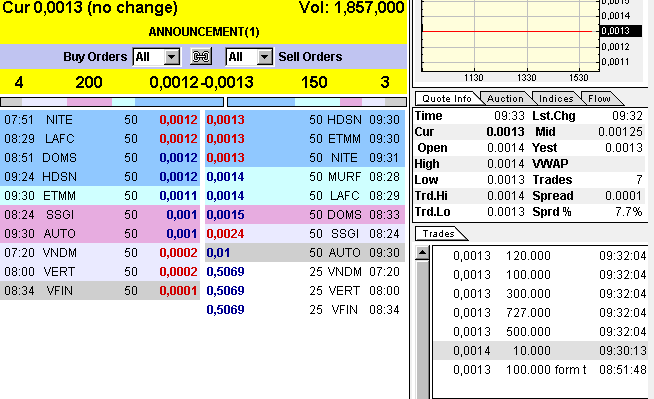Select buy order row ETMM 09:30
Screen dimensions: 654x399
click(100, 196)
